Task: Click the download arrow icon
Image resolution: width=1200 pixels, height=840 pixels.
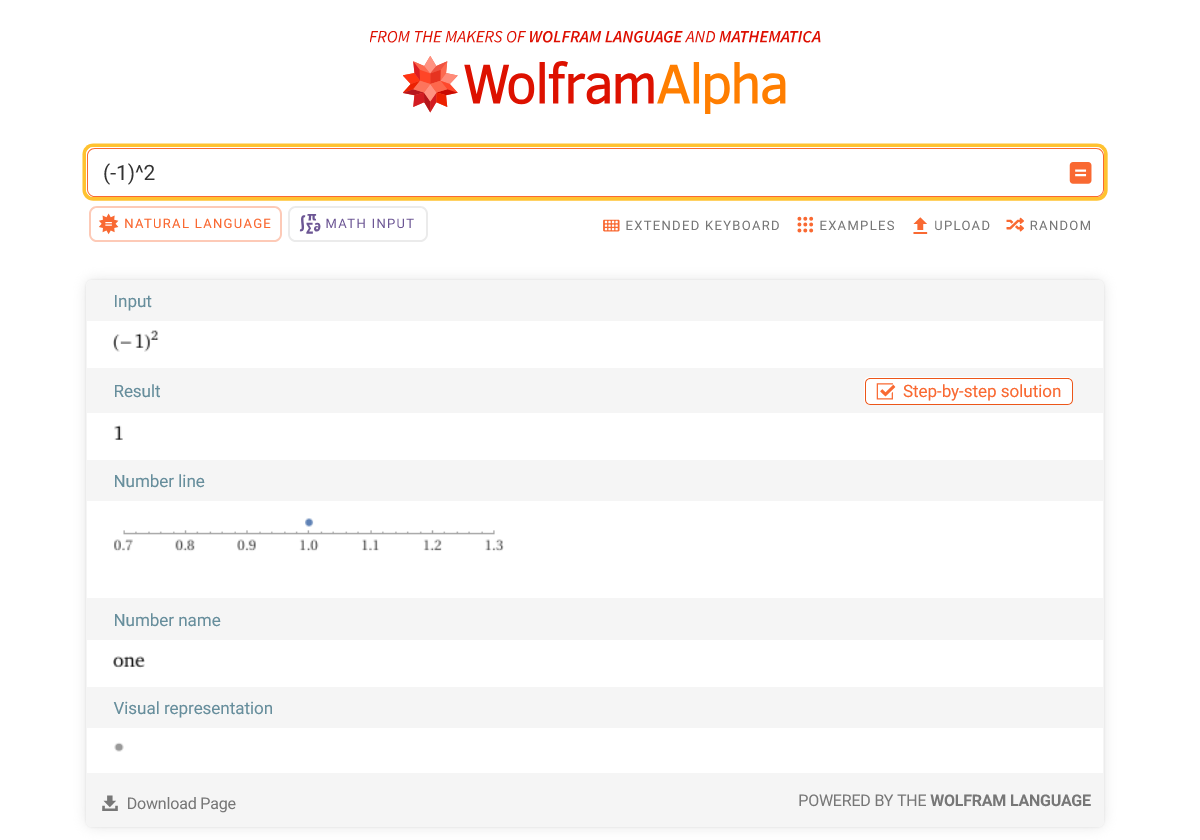Action: point(110,802)
